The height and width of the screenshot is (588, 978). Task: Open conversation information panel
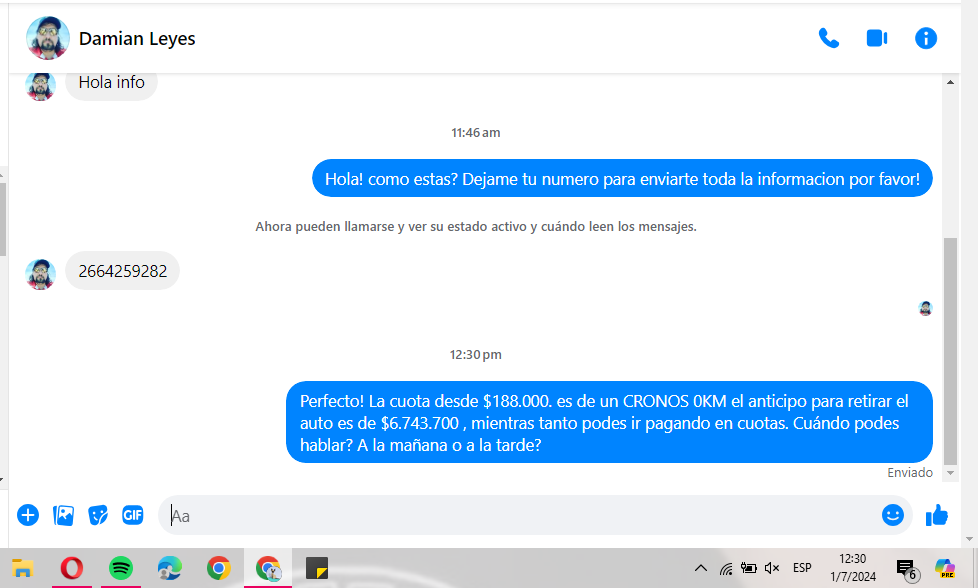coord(926,38)
